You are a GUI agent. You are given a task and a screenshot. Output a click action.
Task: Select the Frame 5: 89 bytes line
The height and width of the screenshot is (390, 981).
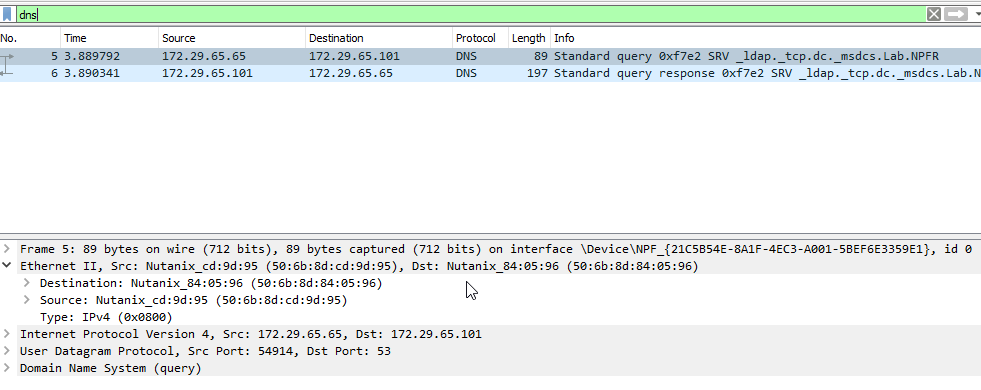[496, 249]
